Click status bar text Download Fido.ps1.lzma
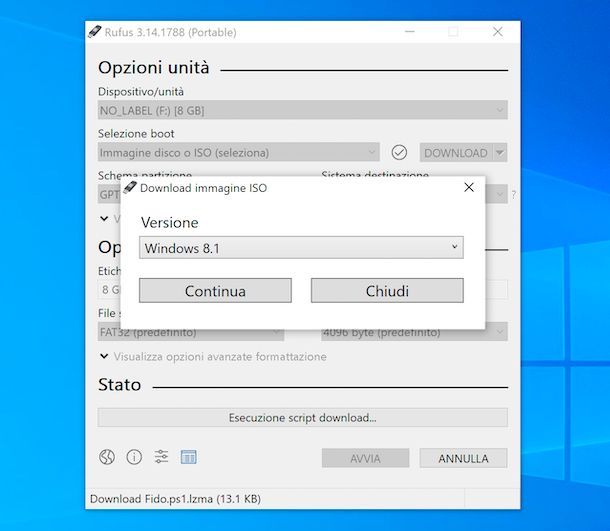Image resolution: width=610 pixels, height=531 pixels. 175,499
